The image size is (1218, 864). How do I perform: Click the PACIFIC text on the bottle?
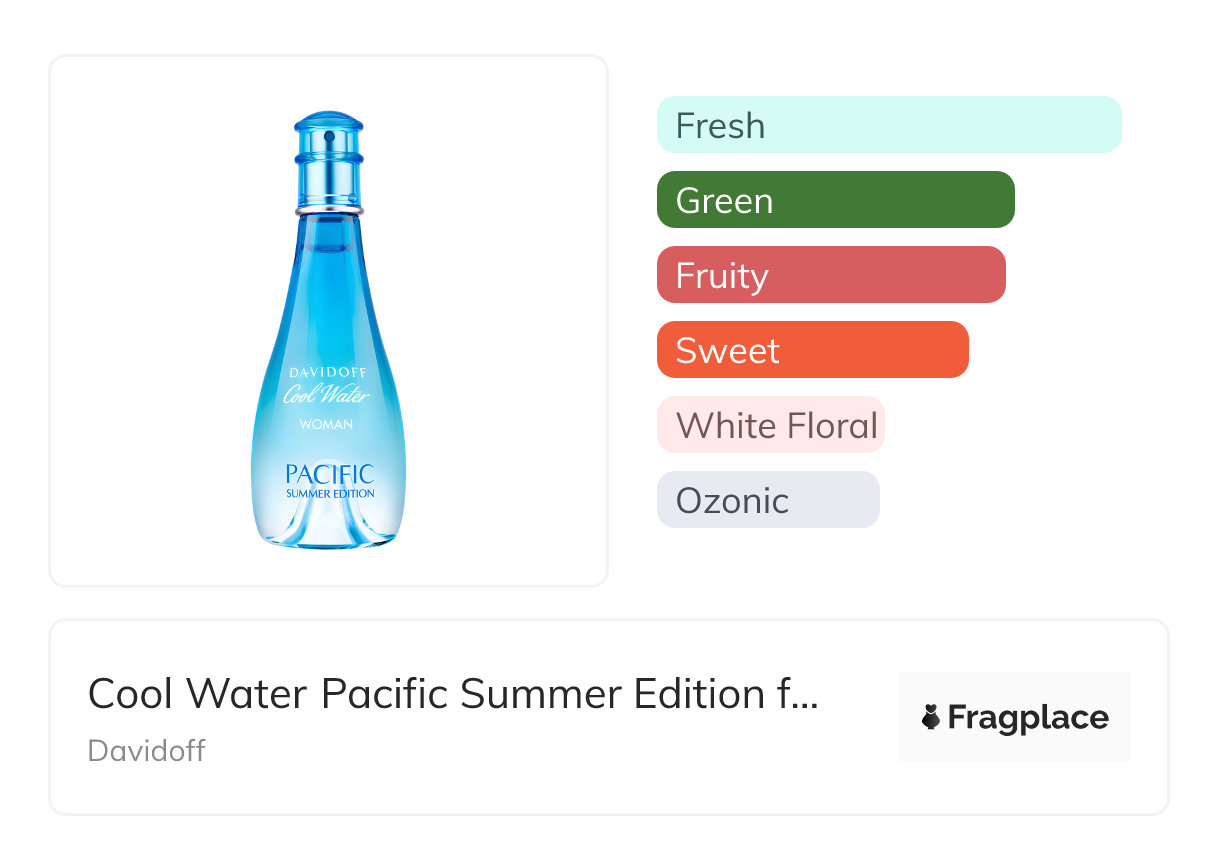(329, 473)
